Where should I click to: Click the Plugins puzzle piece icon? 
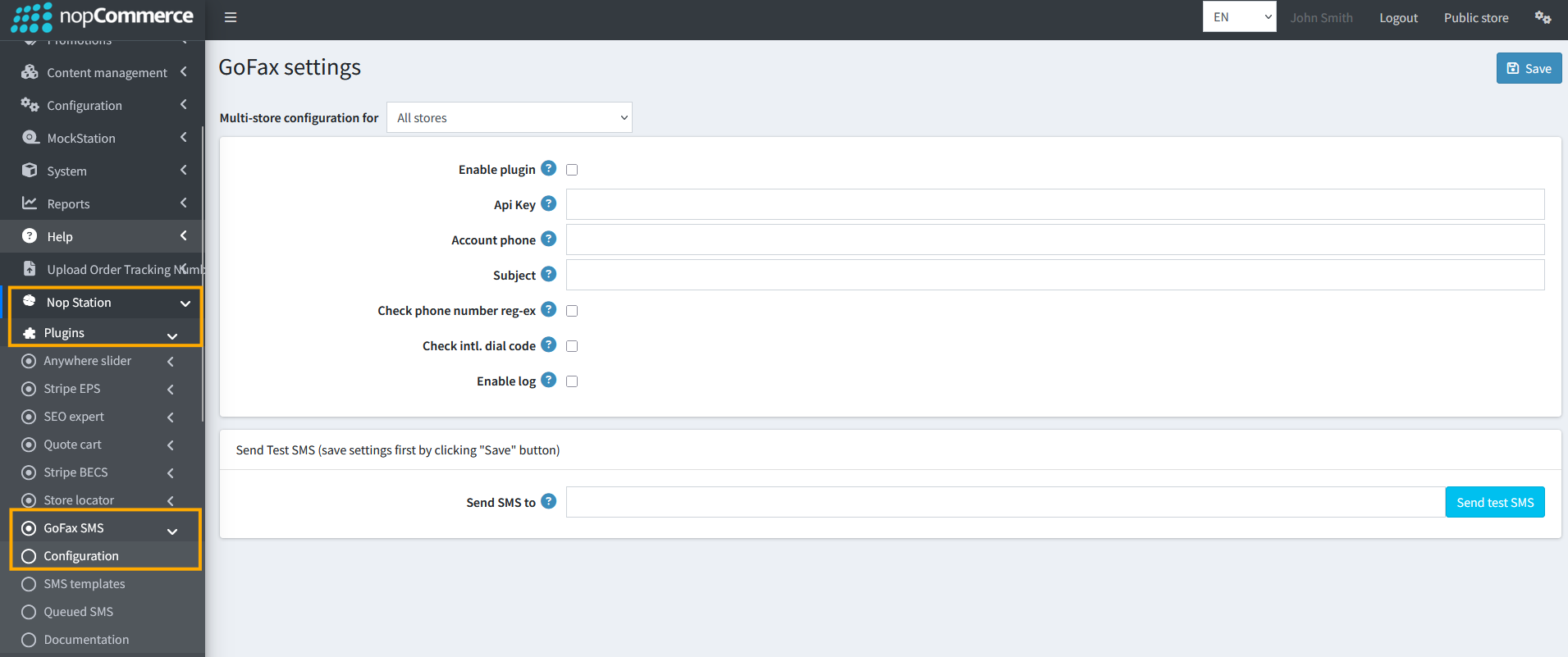tap(30, 333)
